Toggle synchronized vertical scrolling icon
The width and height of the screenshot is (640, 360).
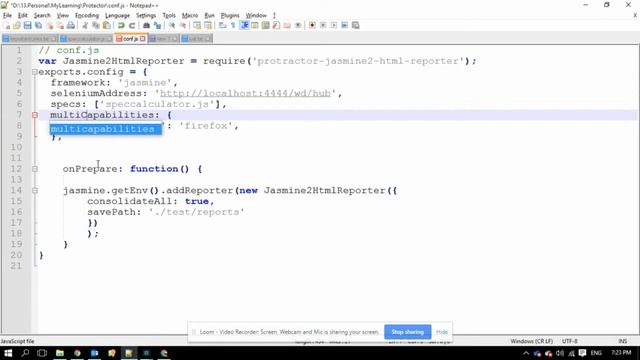click(197, 25)
